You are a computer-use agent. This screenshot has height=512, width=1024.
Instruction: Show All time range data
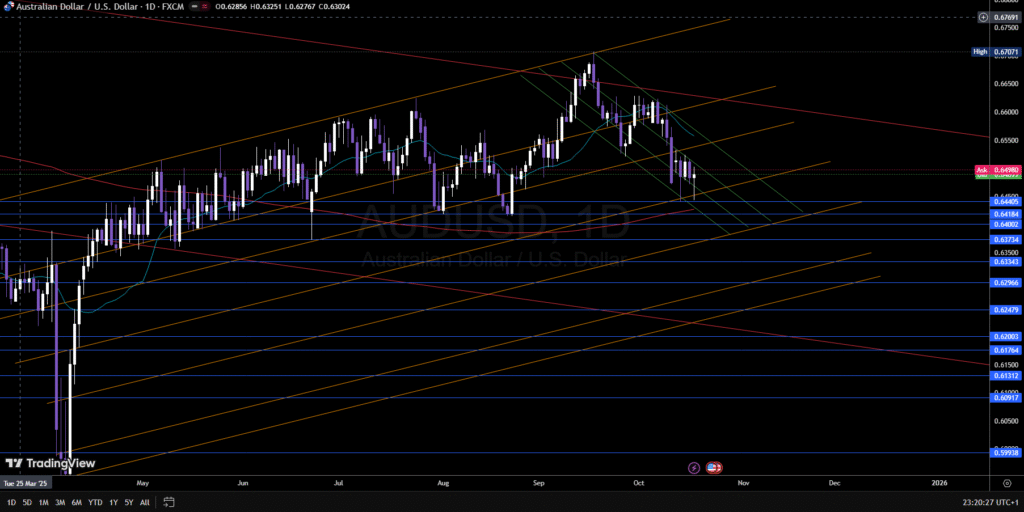pos(145,502)
